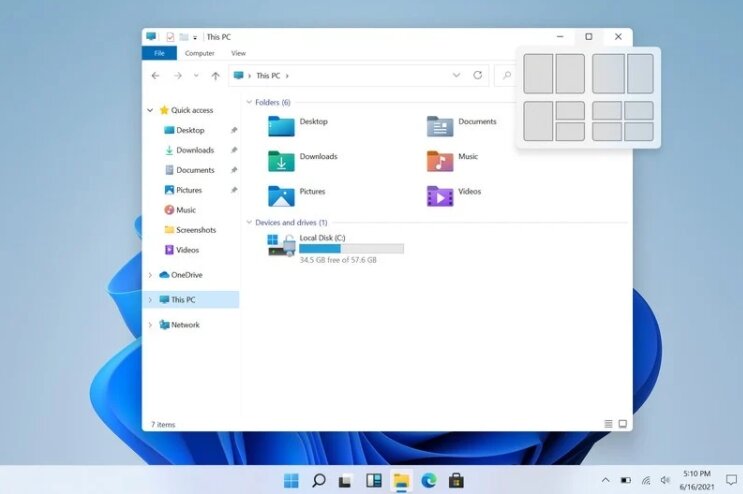Screen dimensions: 743x494
Task: Click '34.5 GB free of 57.6 GB' text
Action: 338,260
